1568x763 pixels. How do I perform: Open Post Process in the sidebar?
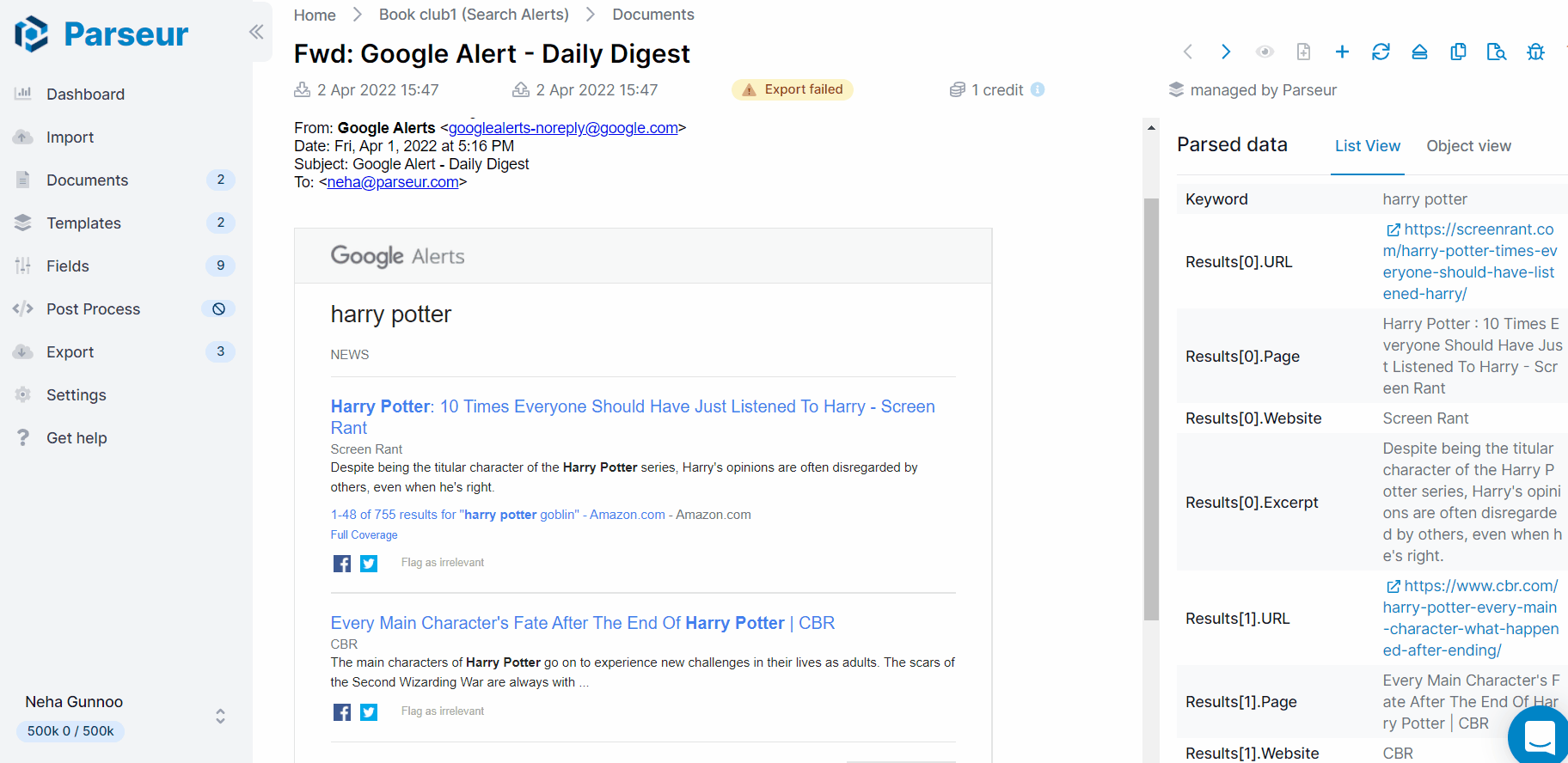pos(93,309)
